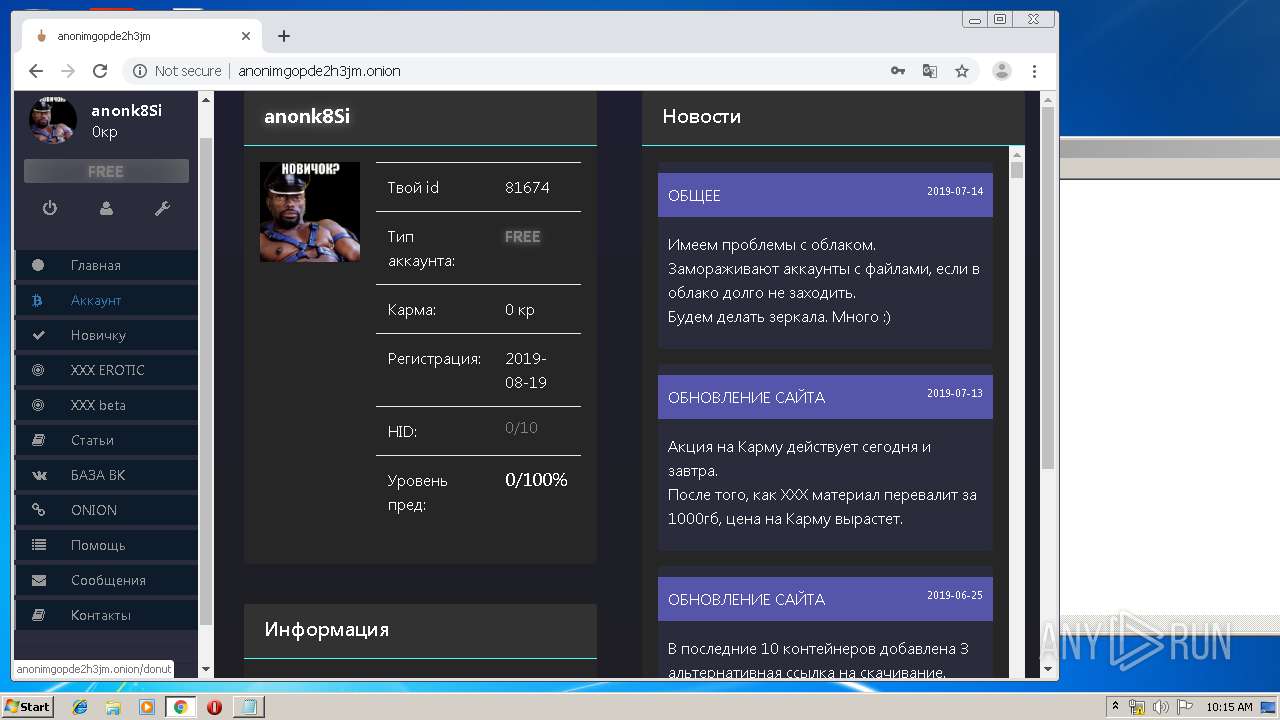
Task: Click ОБНОВЛЕНИЕ САЙТА news dated 2019-07-13
Action: pos(825,397)
